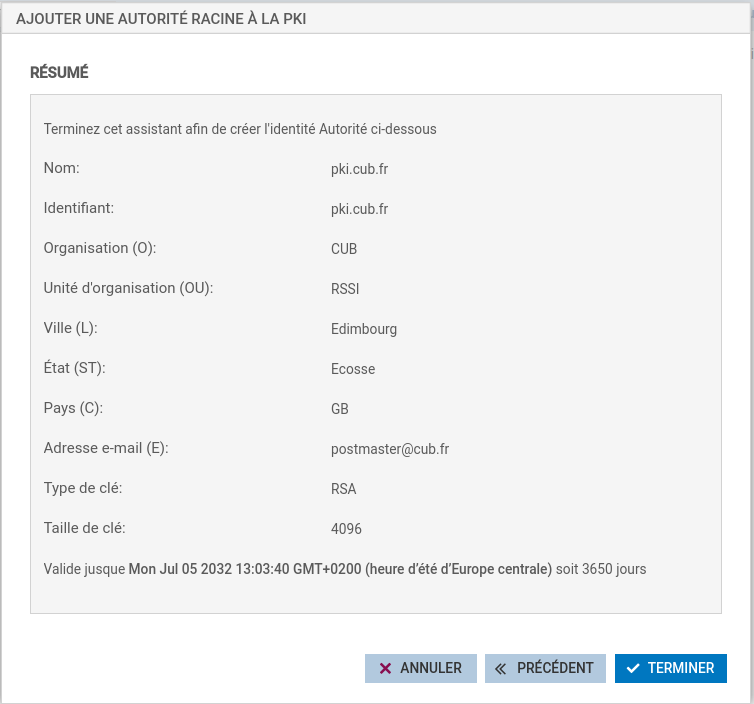This screenshot has height=704, width=754.
Task: Click the organisation unit value RSSI
Action: [345, 289]
